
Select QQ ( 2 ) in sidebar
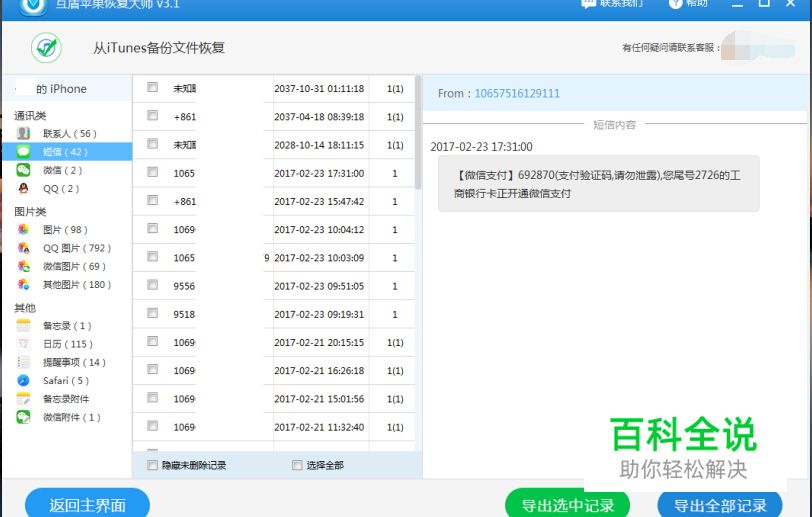coord(61,189)
